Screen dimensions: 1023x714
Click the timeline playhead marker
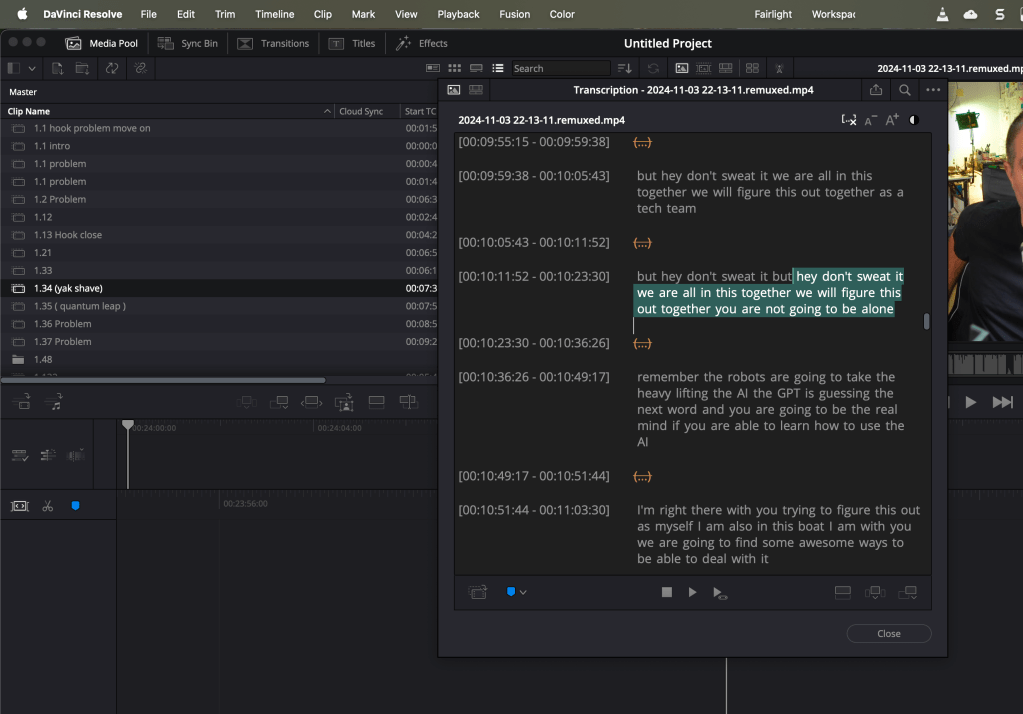click(x=128, y=425)
